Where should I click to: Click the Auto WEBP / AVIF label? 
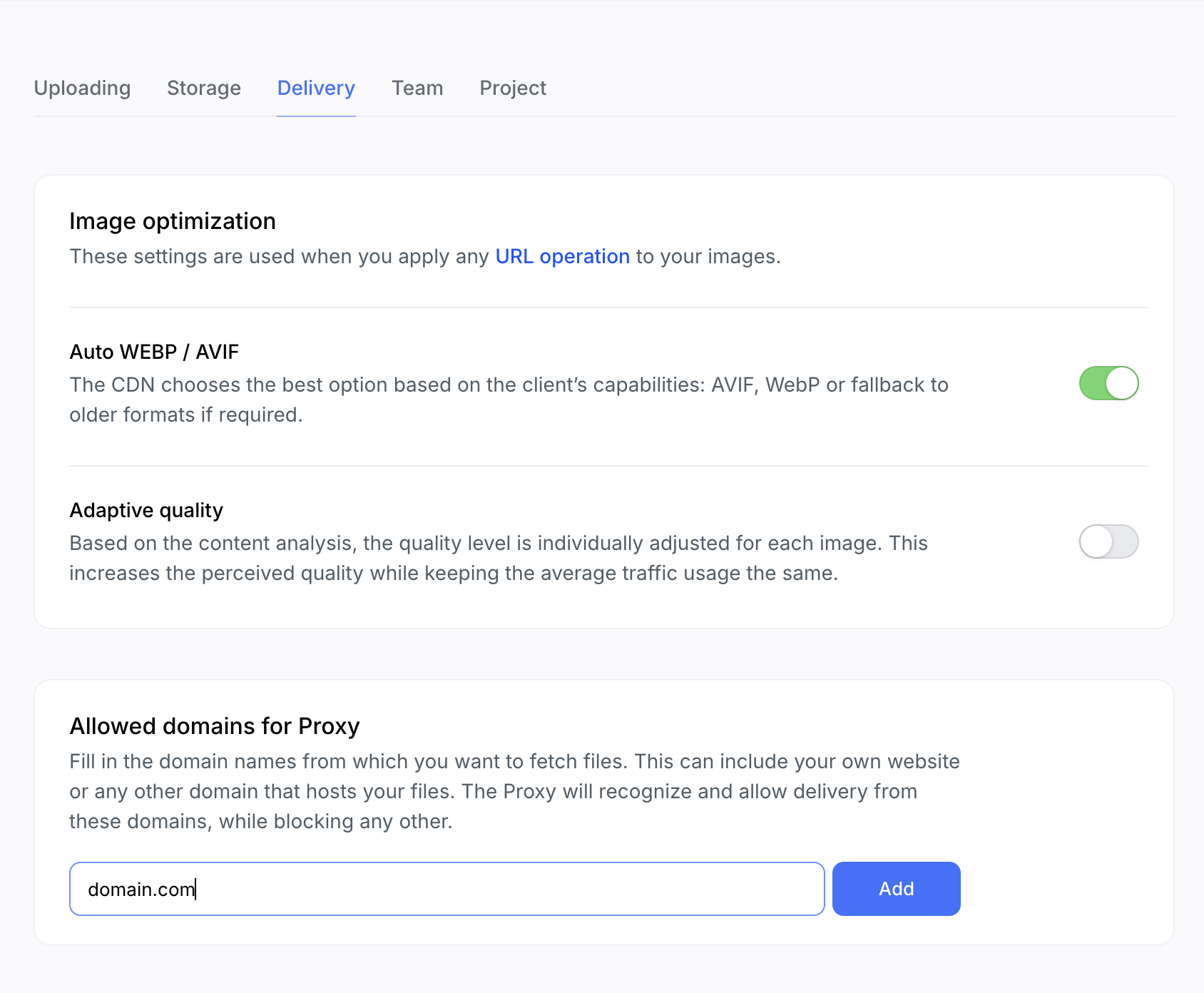[x=153, y=352]
